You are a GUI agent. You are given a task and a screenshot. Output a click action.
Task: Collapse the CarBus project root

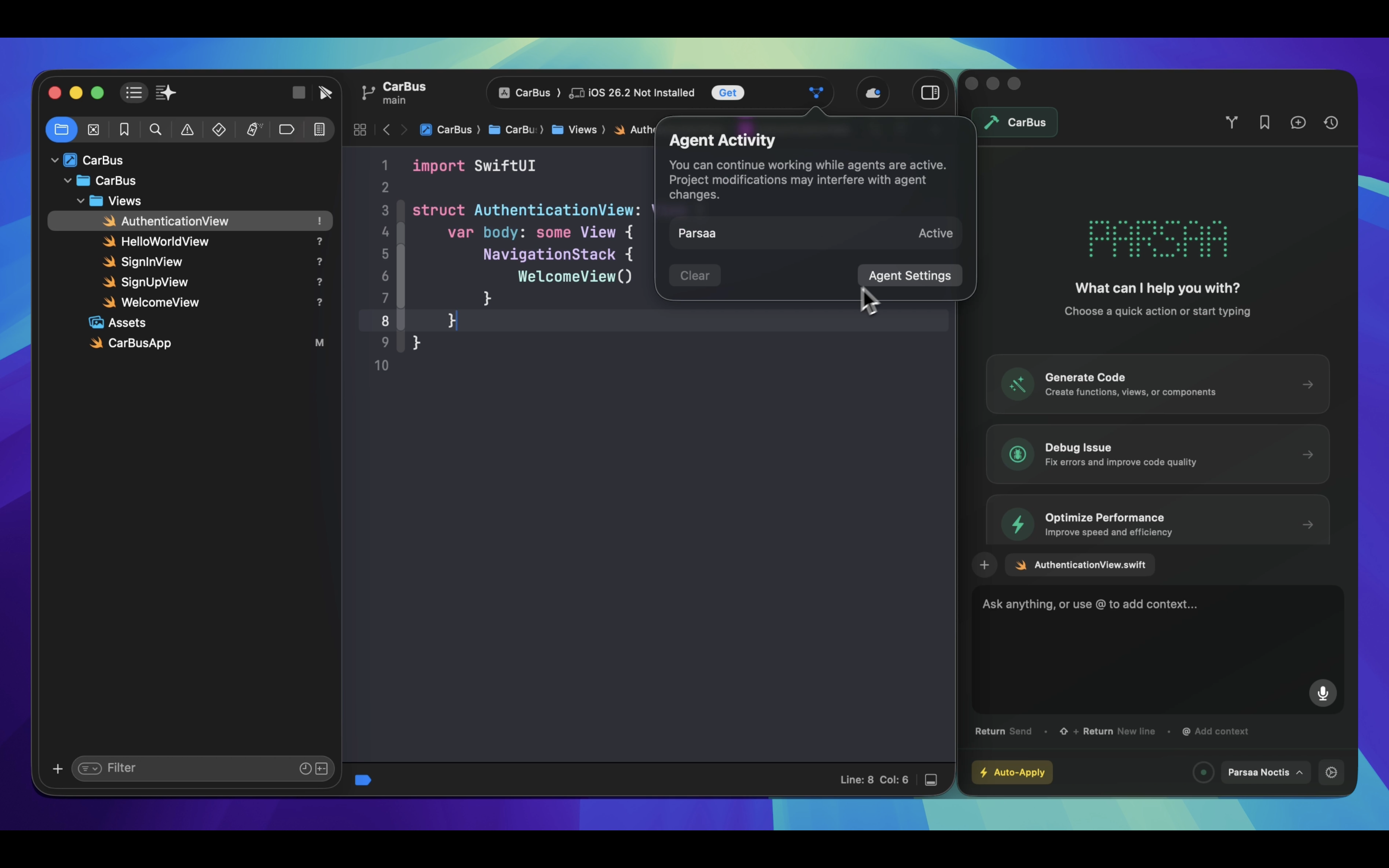tap(55, 160)
